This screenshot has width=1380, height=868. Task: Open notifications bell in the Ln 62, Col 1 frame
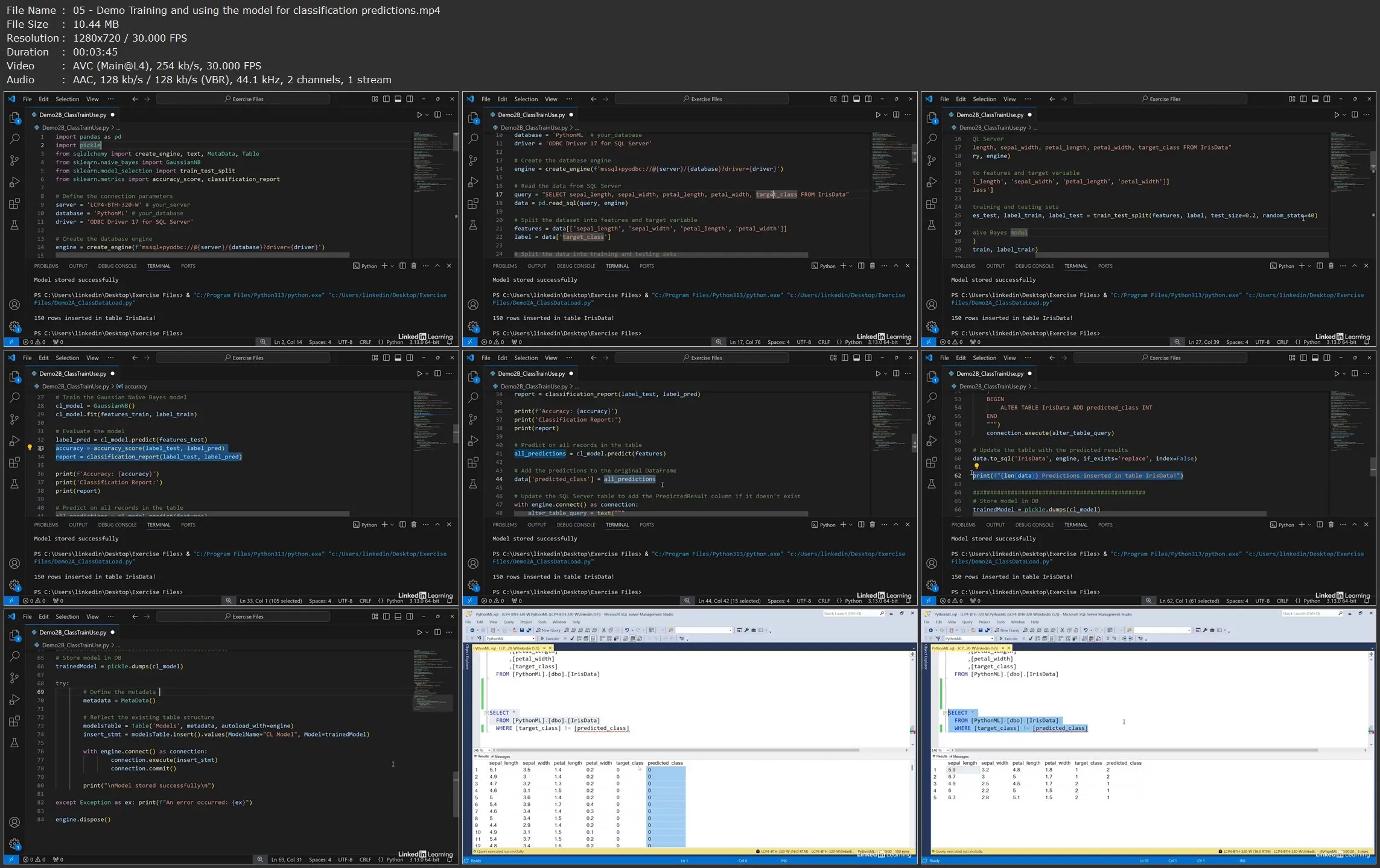tap(1367, 601)
